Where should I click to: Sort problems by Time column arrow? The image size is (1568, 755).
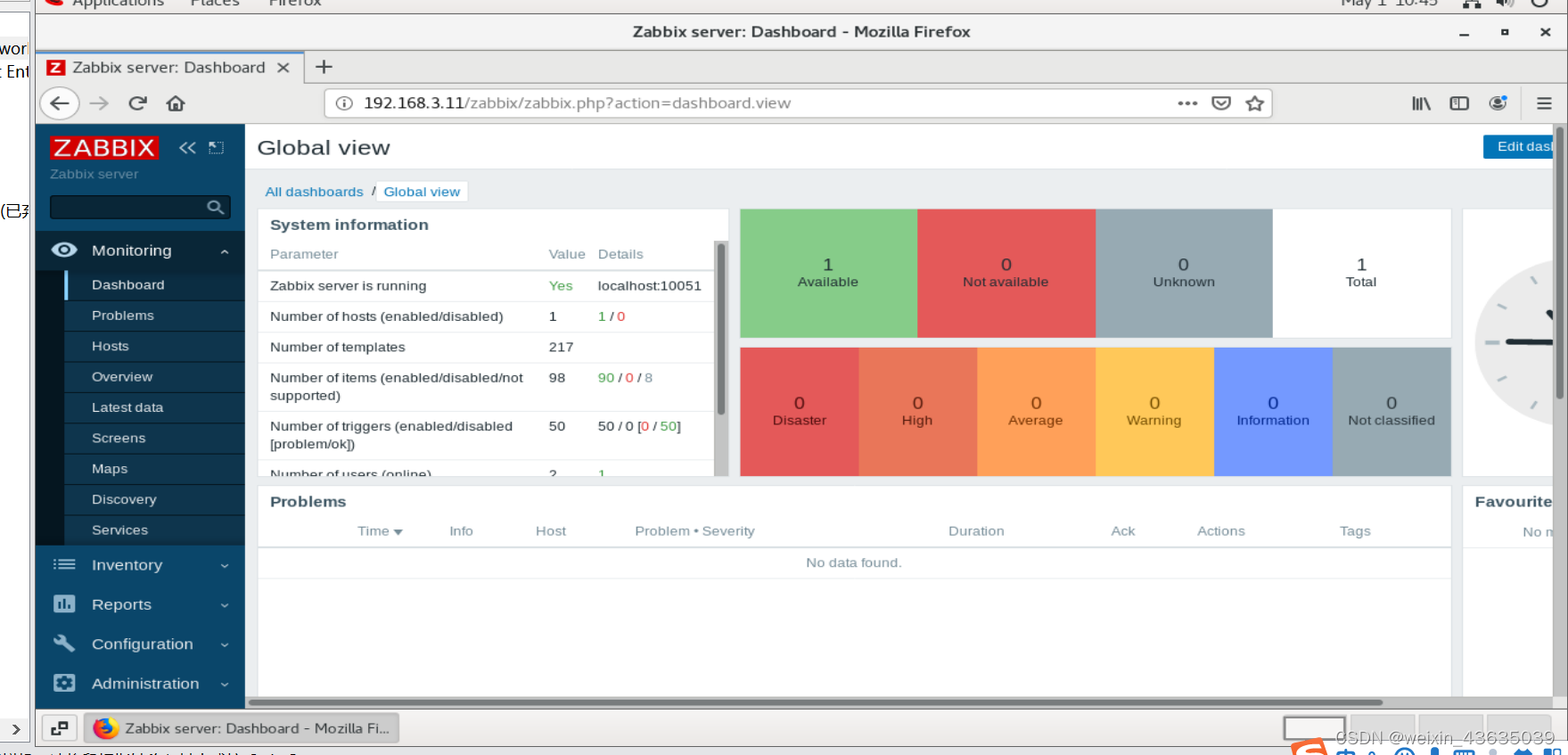click(398, 532)
